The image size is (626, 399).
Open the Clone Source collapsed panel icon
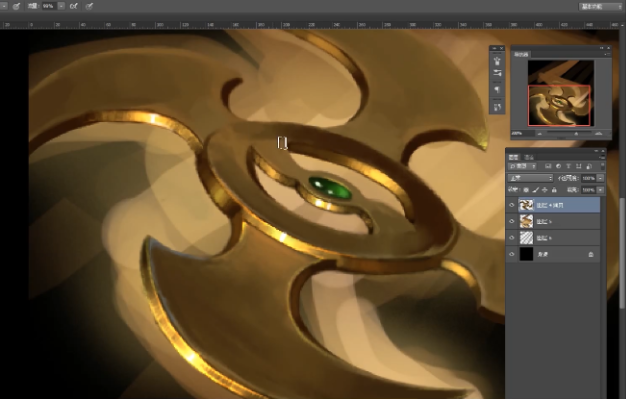pos(497,107)
